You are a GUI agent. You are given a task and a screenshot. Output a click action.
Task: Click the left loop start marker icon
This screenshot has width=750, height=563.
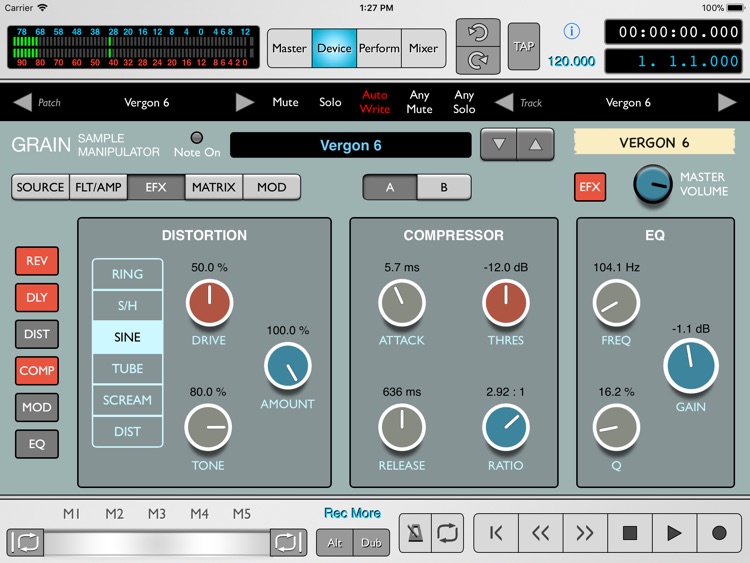tap(25, 542)
